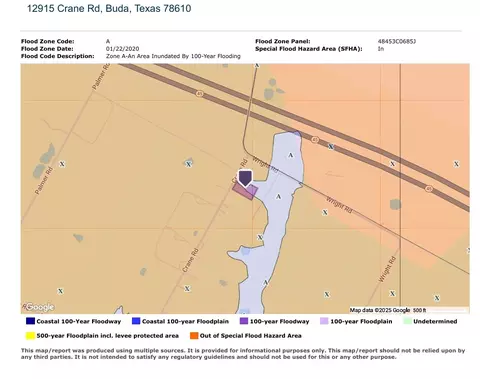Image resolution: width=480 pixels, height=379 pixels.
Task: Select the Coastal 100-Year Floodway swatch
Action: pos(30,321)
